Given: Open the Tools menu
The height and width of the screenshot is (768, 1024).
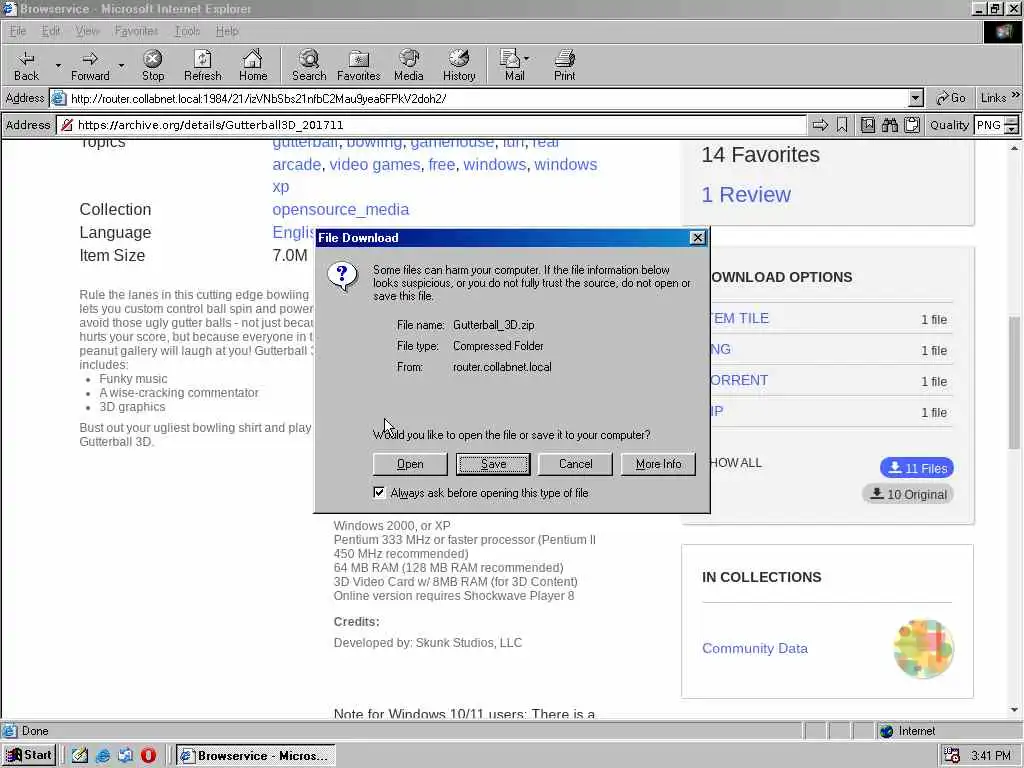Looking at the screenshot, I should (x=187, y=31).
